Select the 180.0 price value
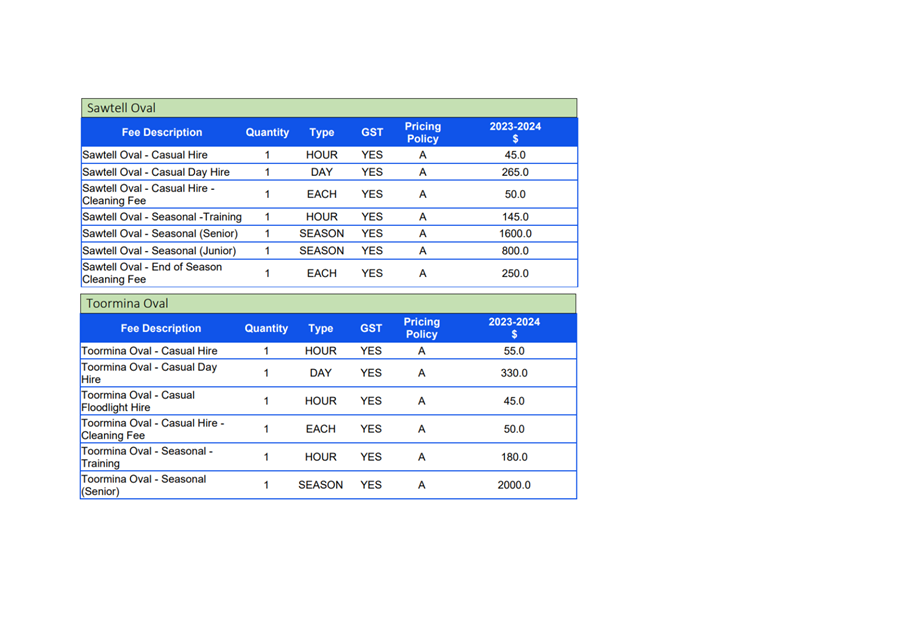This screenshot has height=641, width=907. [514, 457]
